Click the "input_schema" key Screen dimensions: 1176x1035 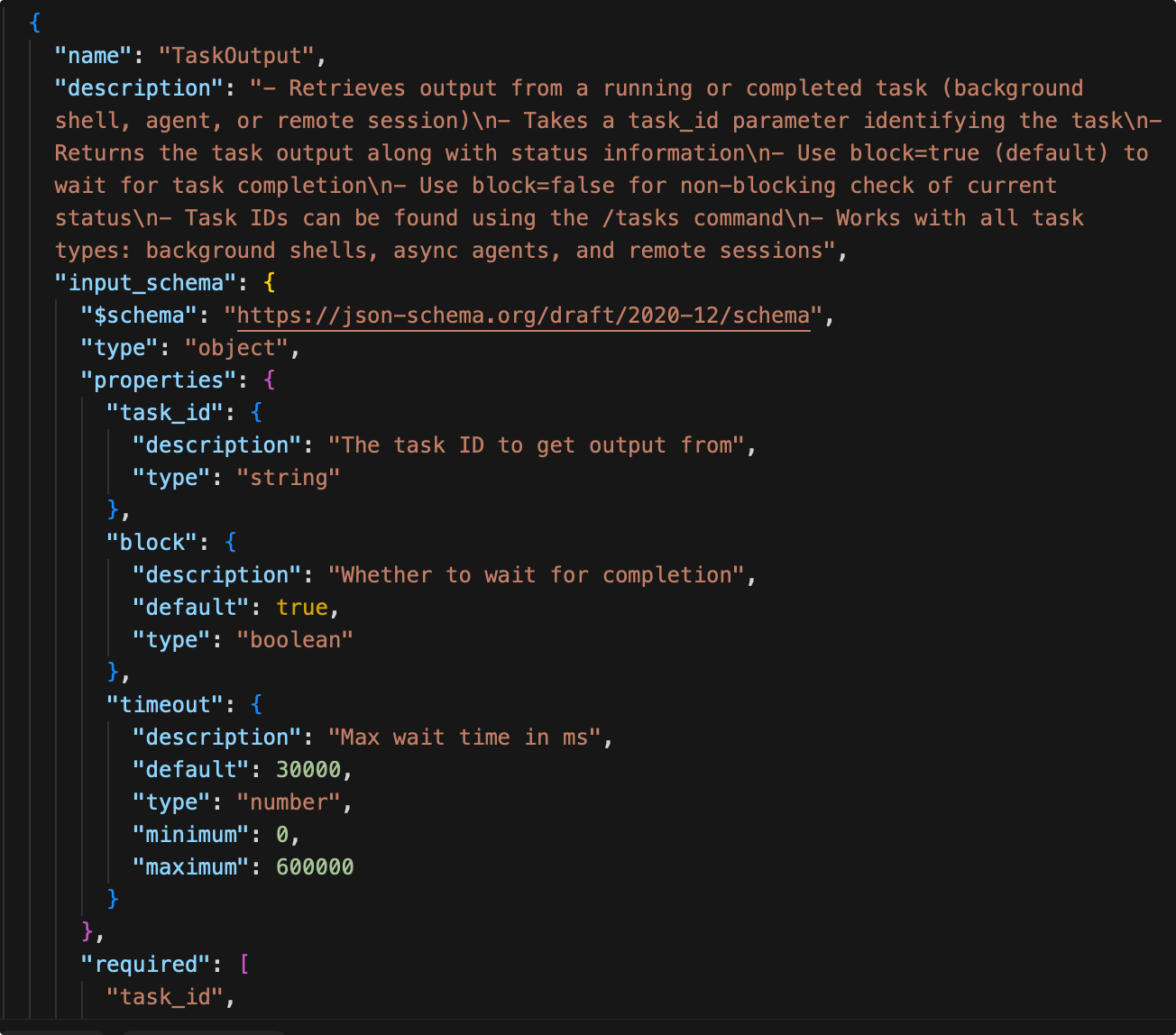pyautogui.click(x=146, y=283)
